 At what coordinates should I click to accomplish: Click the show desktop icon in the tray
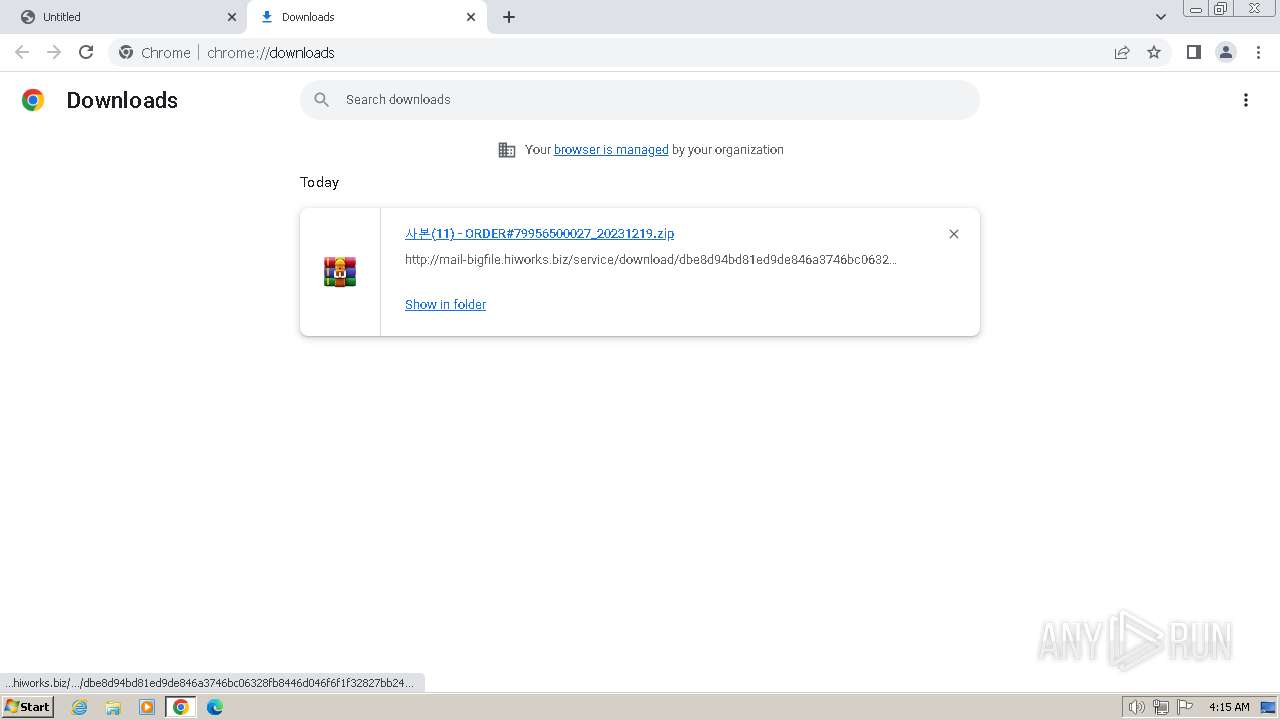point(1268,707)
